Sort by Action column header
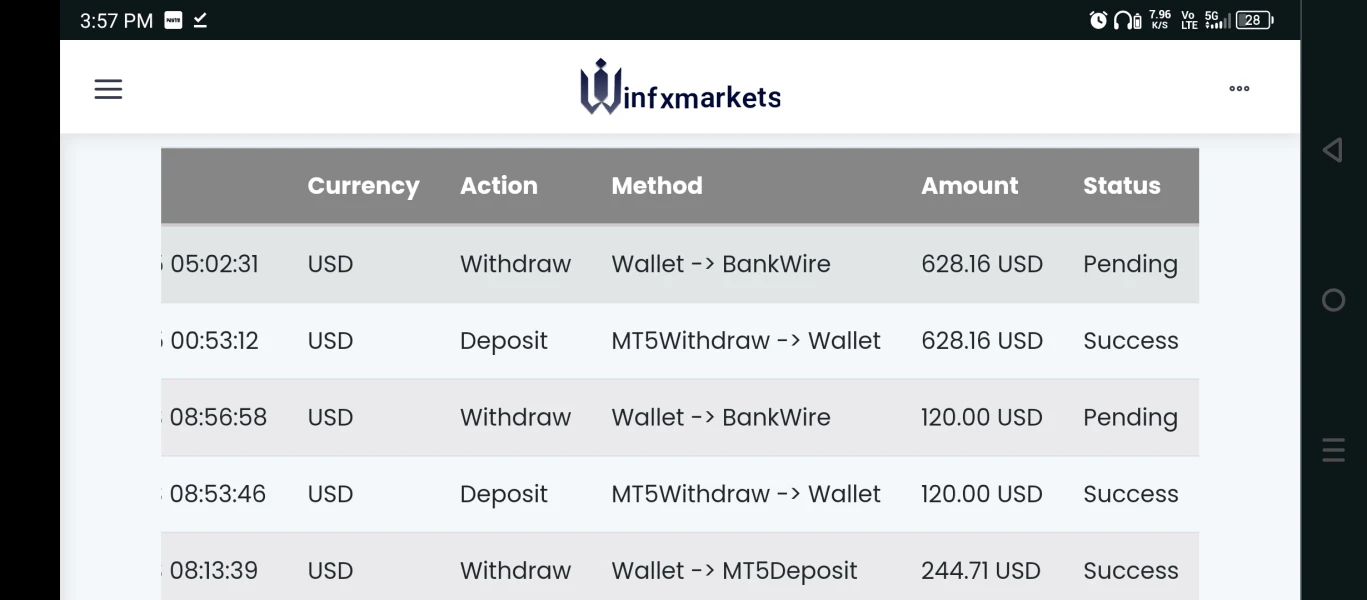The image size is (1367, 600). 498,186
